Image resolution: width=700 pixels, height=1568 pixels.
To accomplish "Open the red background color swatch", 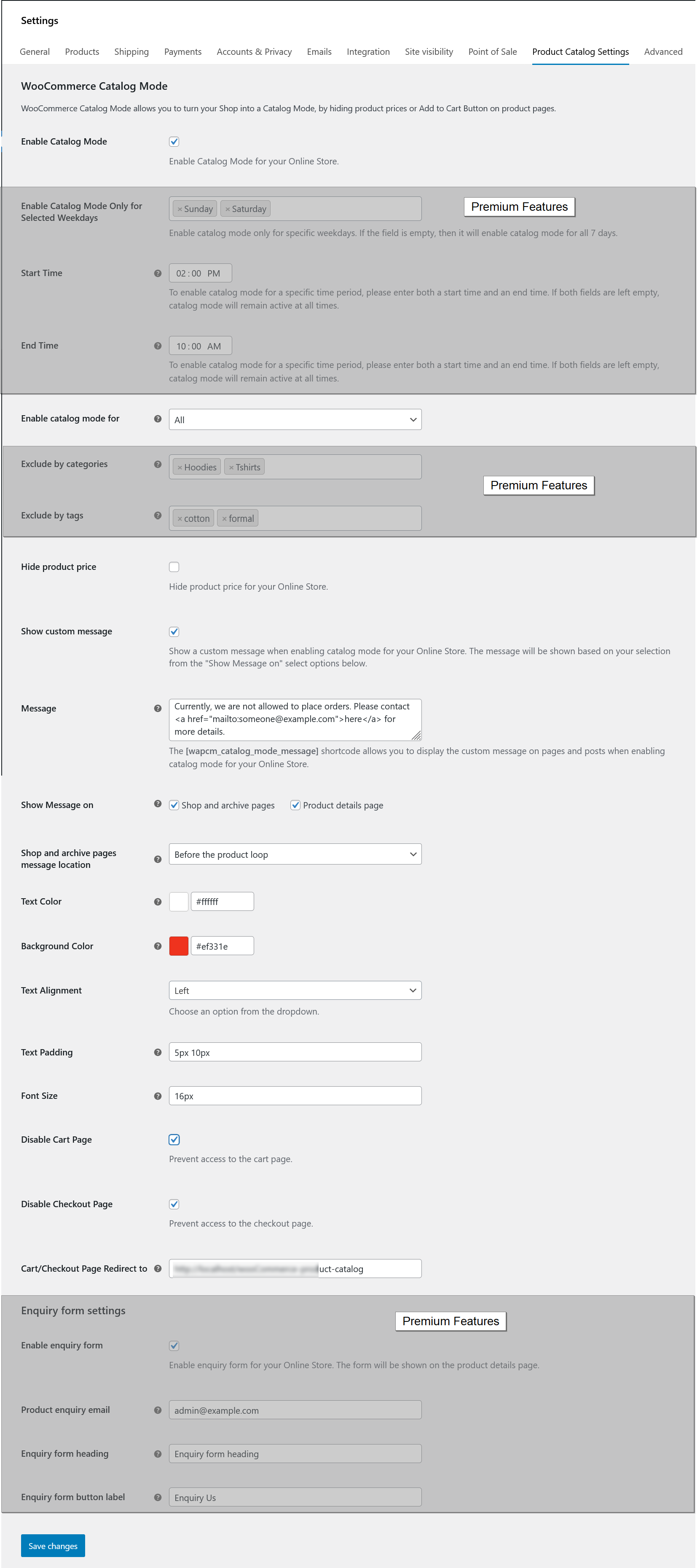I will click(x=178, y=946).
